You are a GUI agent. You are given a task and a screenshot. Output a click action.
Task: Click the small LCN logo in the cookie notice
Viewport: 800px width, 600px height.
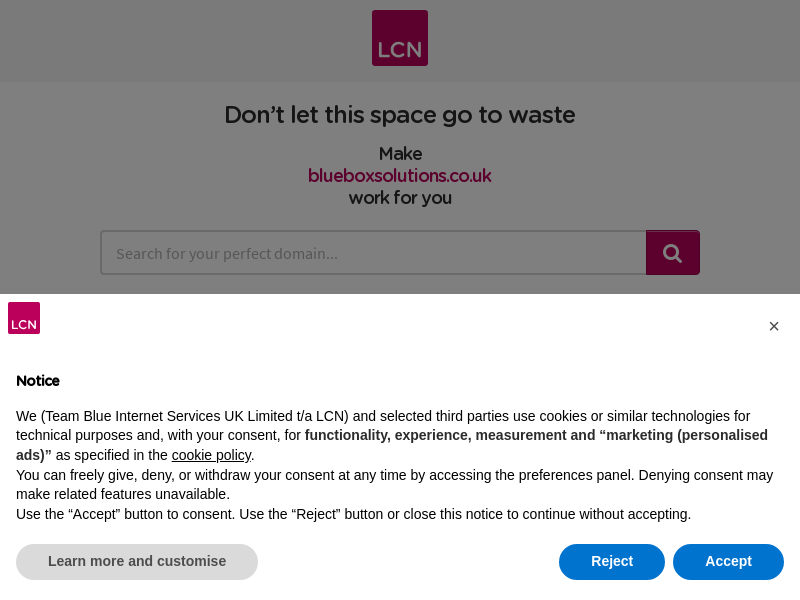click(x=24, y=318)
